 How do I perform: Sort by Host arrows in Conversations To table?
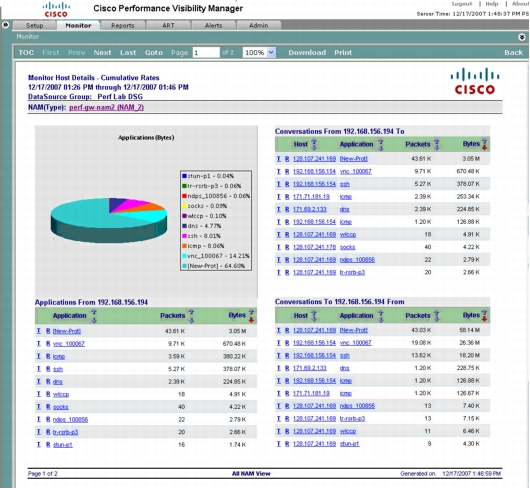point(314,316)
